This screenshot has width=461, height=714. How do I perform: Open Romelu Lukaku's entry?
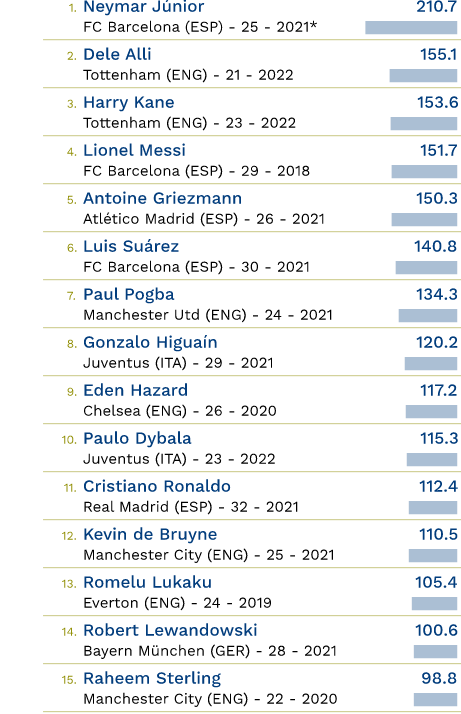pyautogui.click(x=148, y=582)
